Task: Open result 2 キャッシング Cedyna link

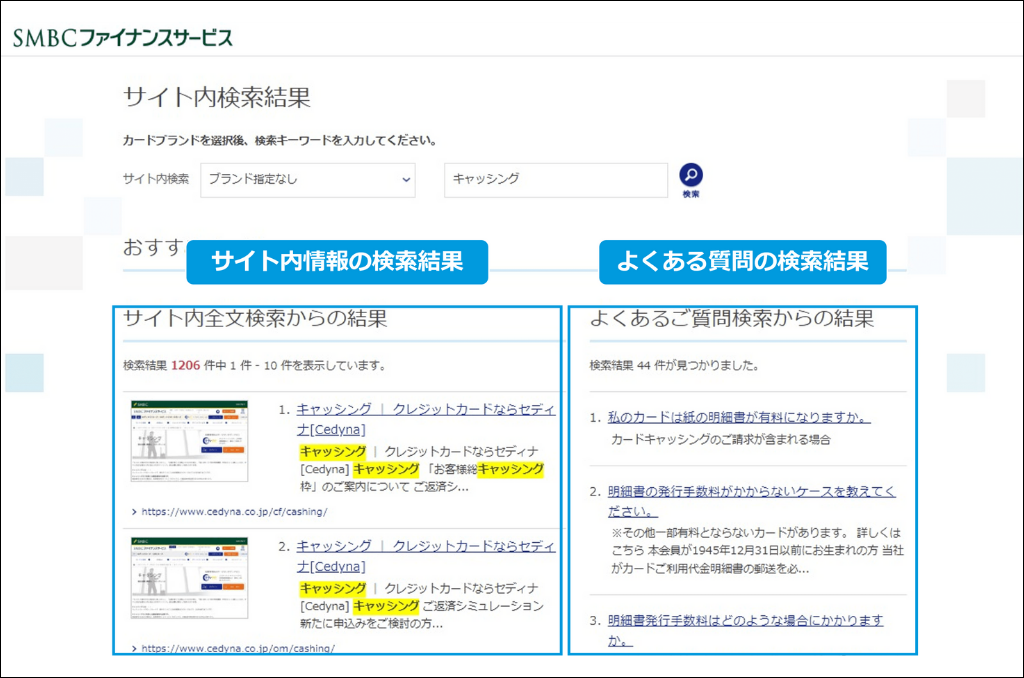Action: (x=426, y=556)
